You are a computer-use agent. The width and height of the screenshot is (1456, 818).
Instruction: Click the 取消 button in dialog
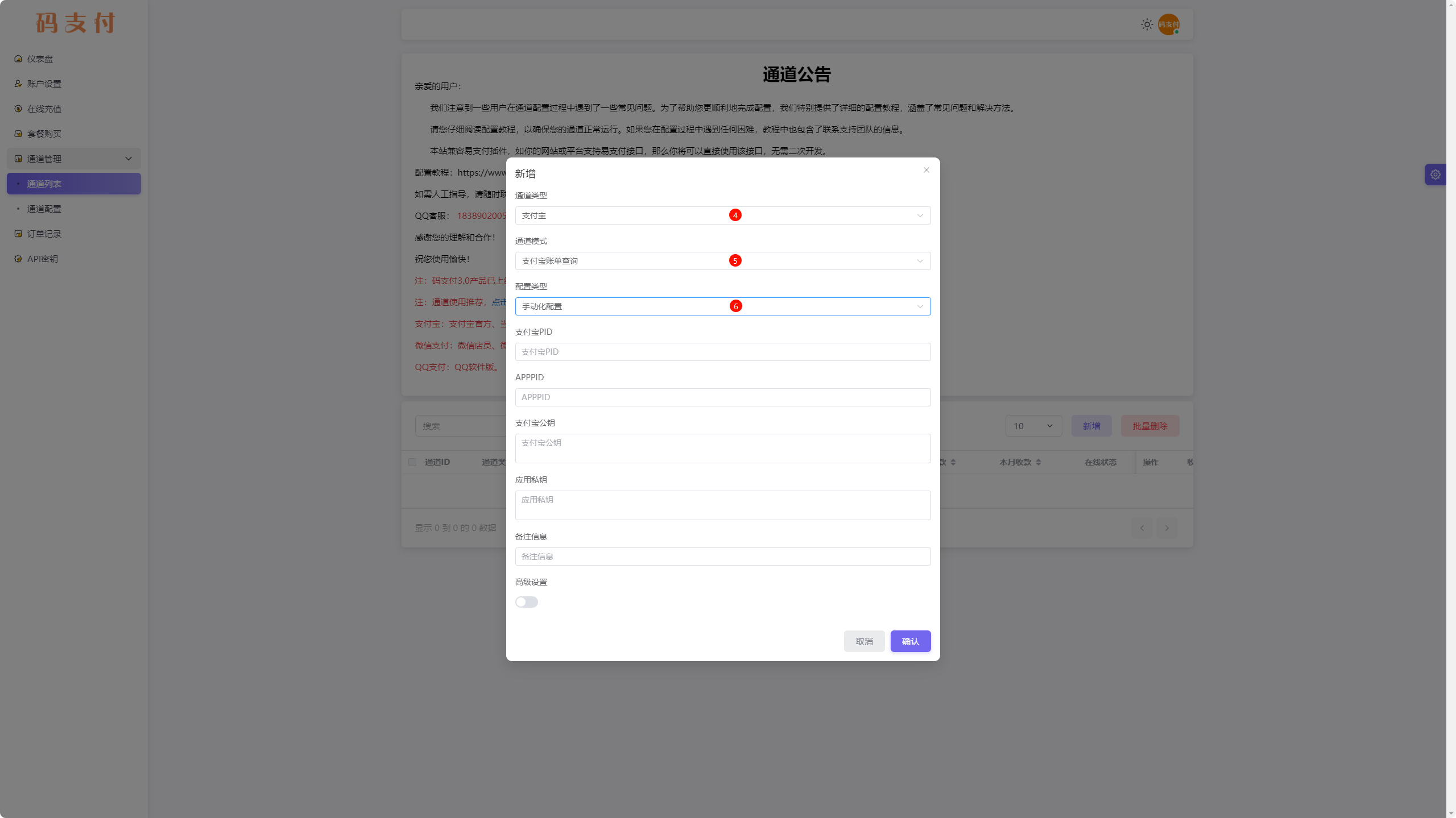coord(864,641)
